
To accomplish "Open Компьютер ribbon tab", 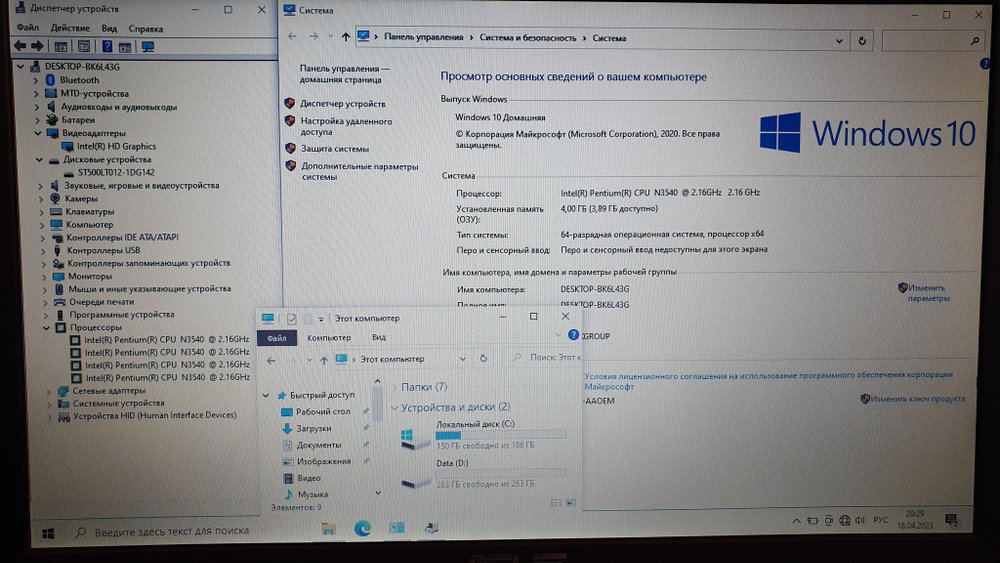I will coord(329,337).
